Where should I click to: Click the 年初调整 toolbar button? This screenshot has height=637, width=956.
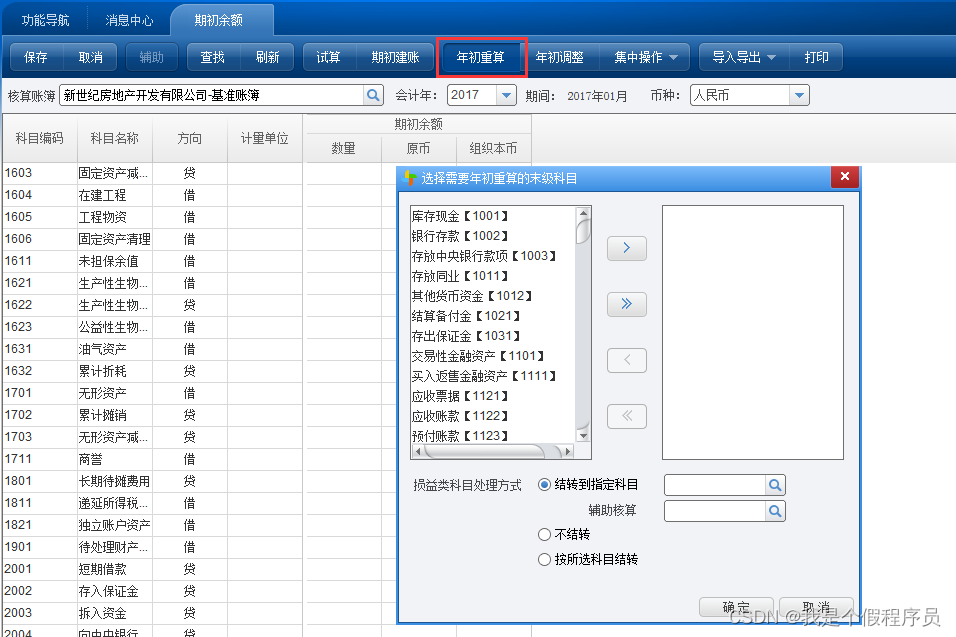tap(560, 57)
